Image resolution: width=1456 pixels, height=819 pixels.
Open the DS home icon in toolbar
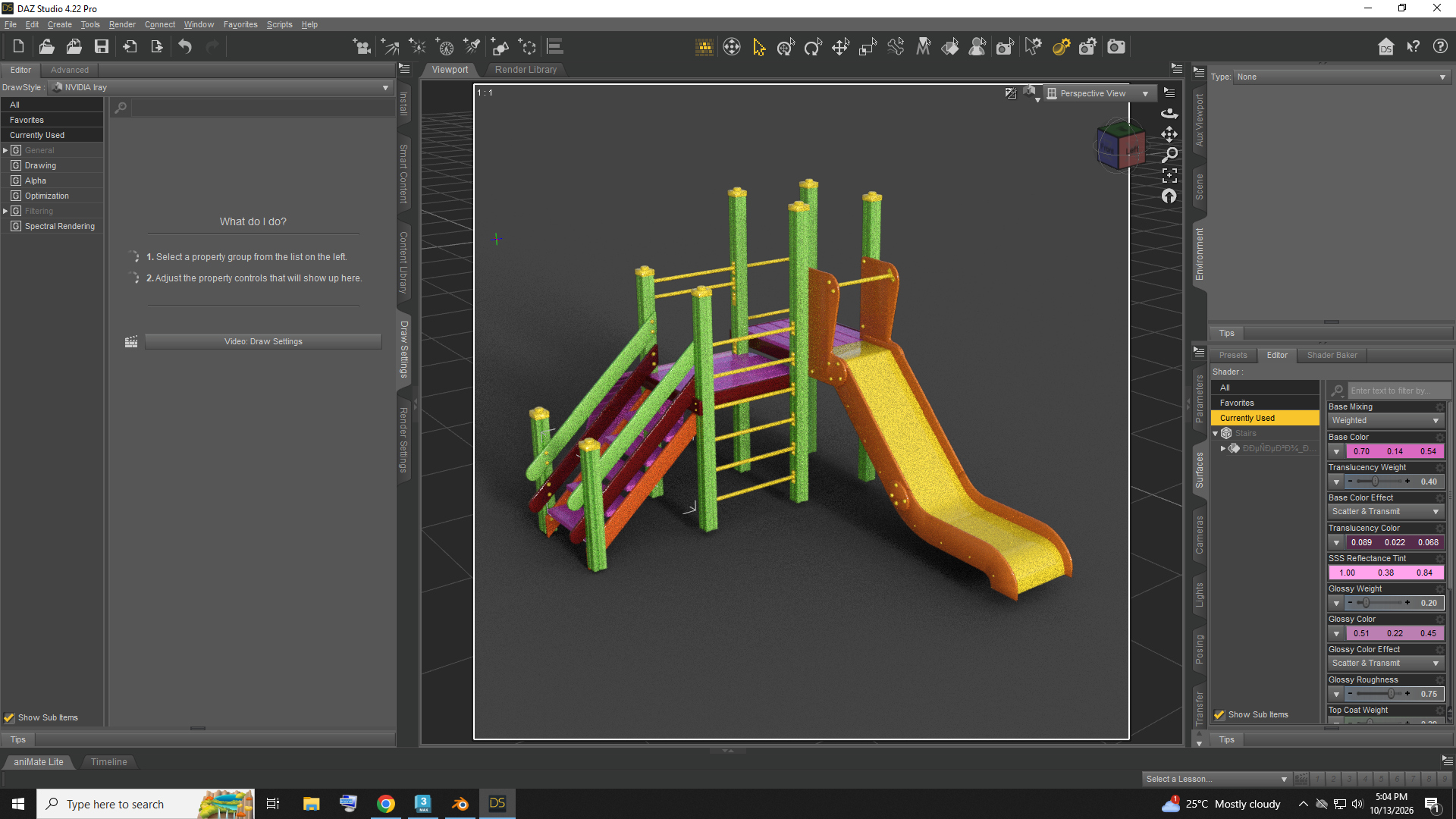pos(1386,47)
